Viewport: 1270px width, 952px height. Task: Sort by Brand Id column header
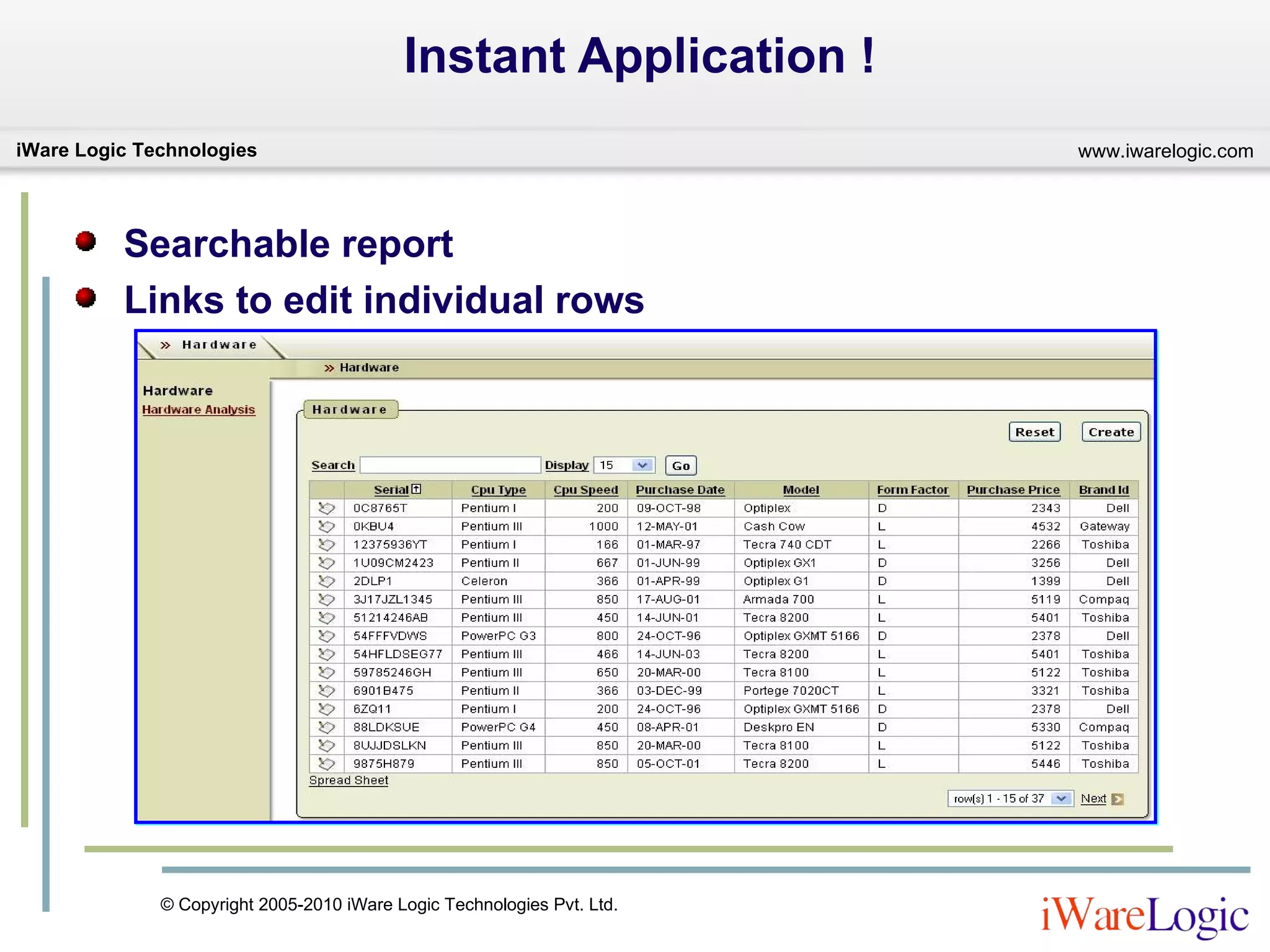click(x=1104, y=490)
